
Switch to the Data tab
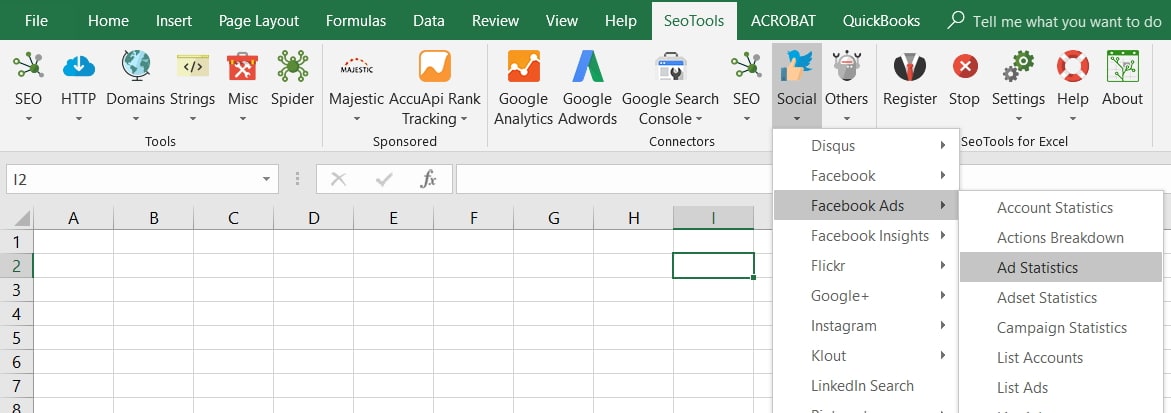(x=429, y=21)
